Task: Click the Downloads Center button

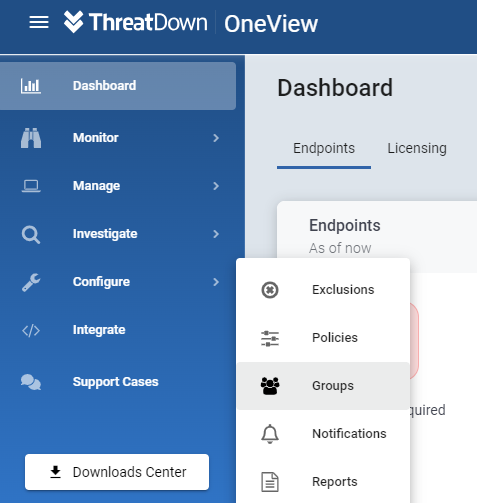Action: [x=117, y=472]
